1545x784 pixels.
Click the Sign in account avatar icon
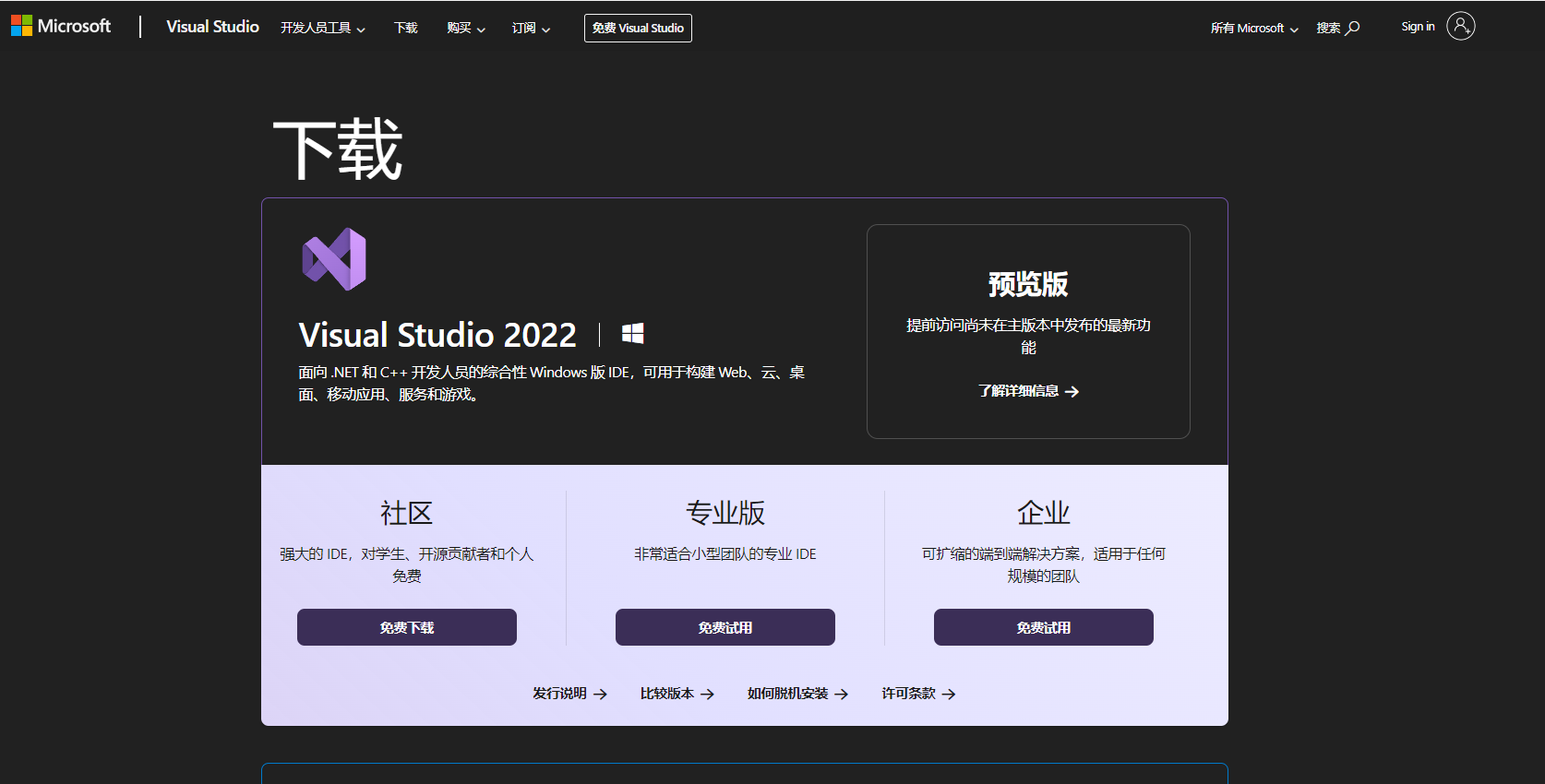[x=1460, y=26]
